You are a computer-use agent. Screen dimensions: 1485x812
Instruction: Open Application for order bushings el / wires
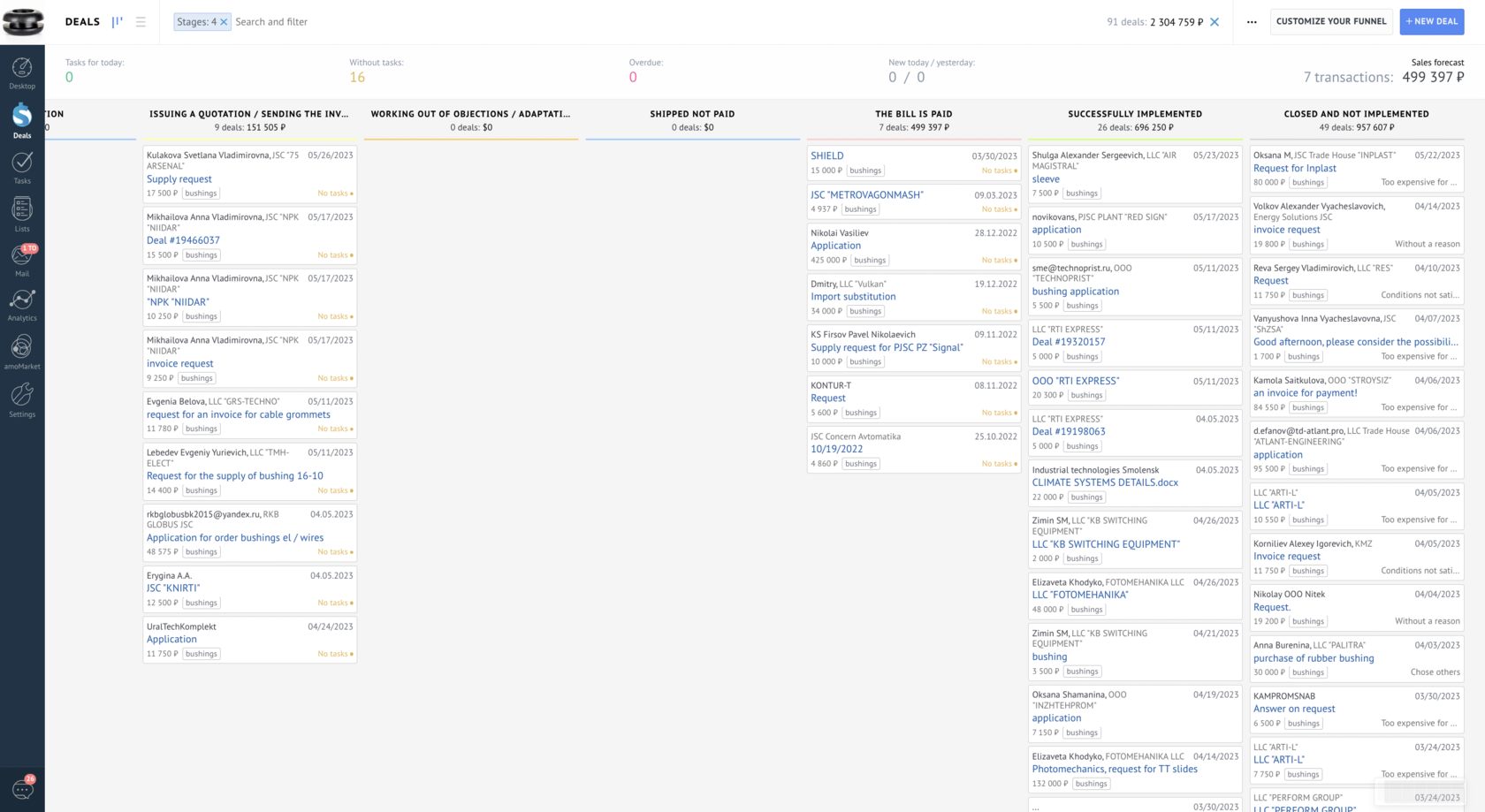tap(235, 537)
